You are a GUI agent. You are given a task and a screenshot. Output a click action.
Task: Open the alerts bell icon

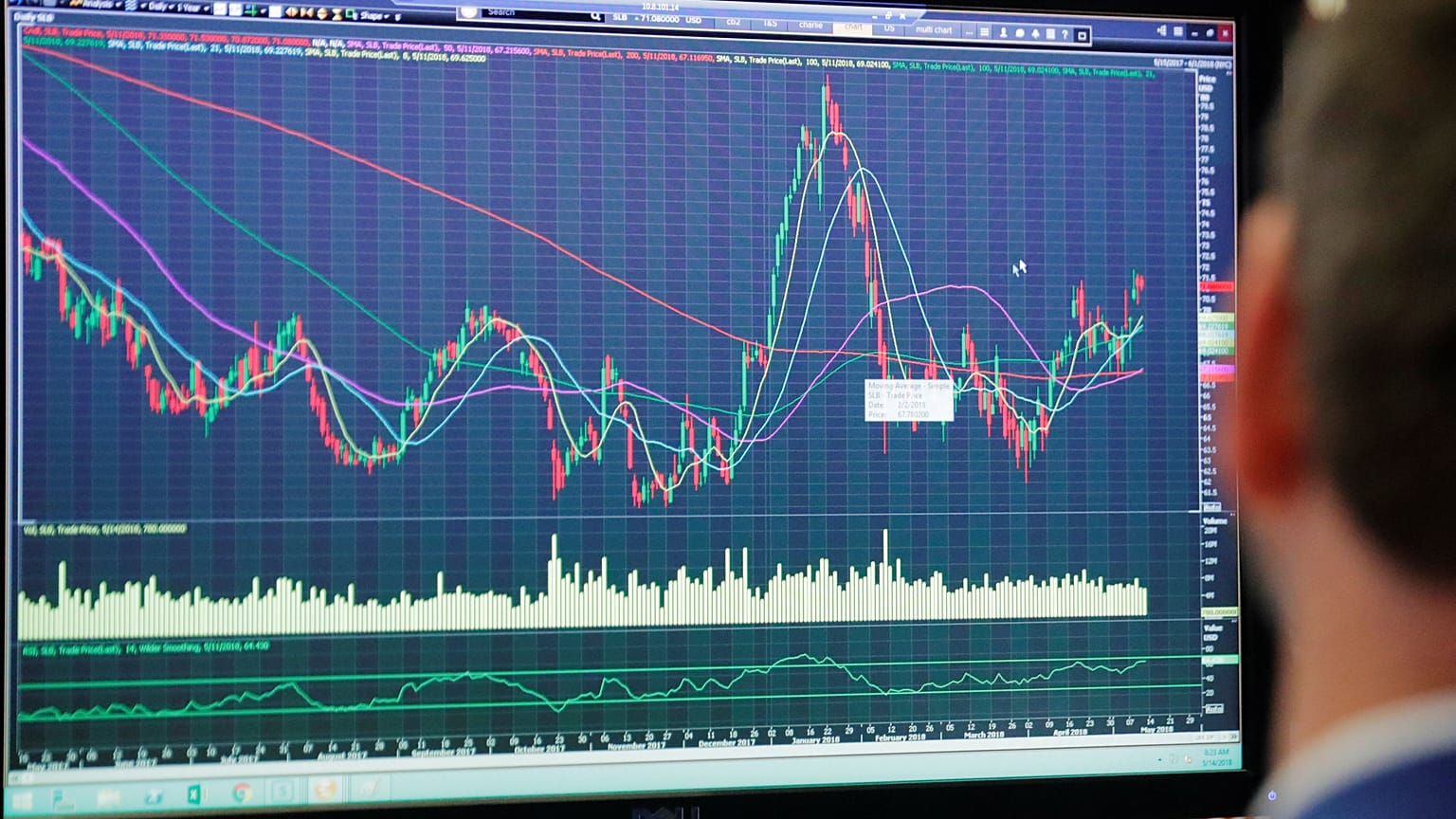click(1035, 34)
